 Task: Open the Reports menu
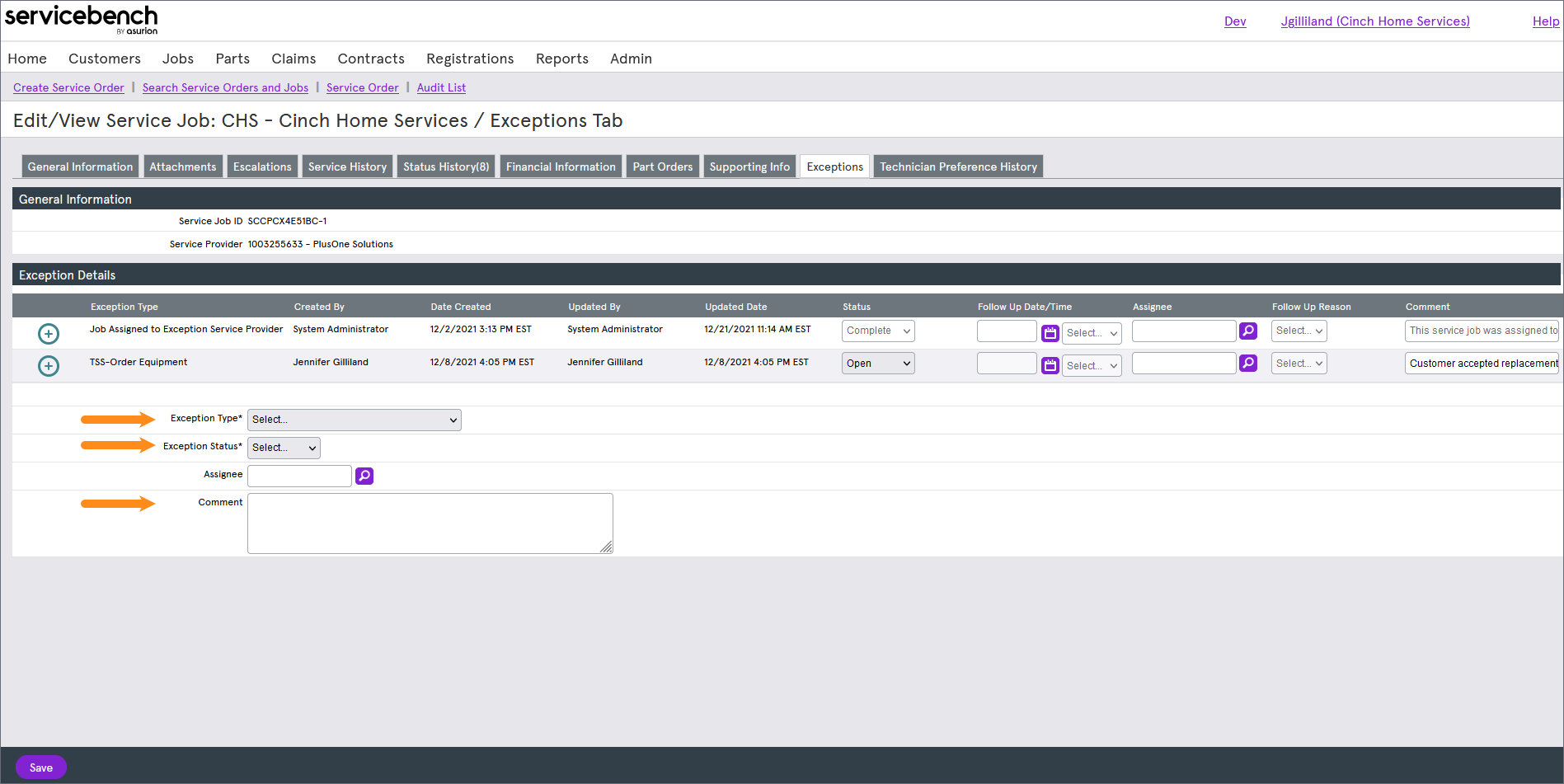562,59
